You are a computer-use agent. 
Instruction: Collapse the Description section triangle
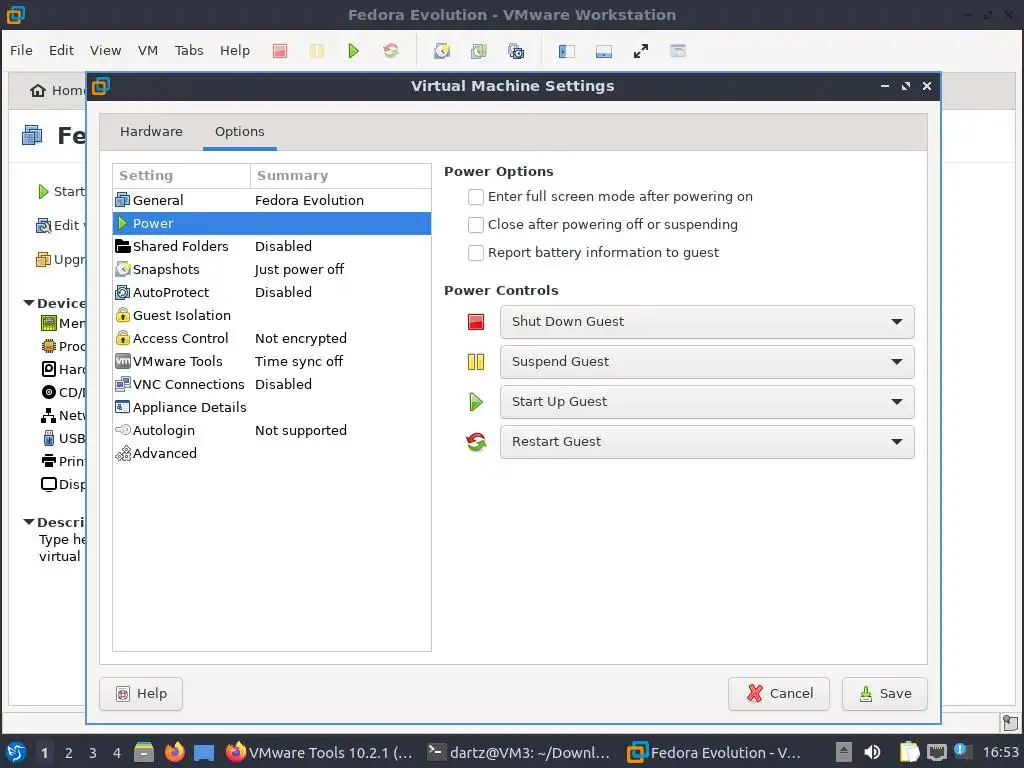[29, 522]
